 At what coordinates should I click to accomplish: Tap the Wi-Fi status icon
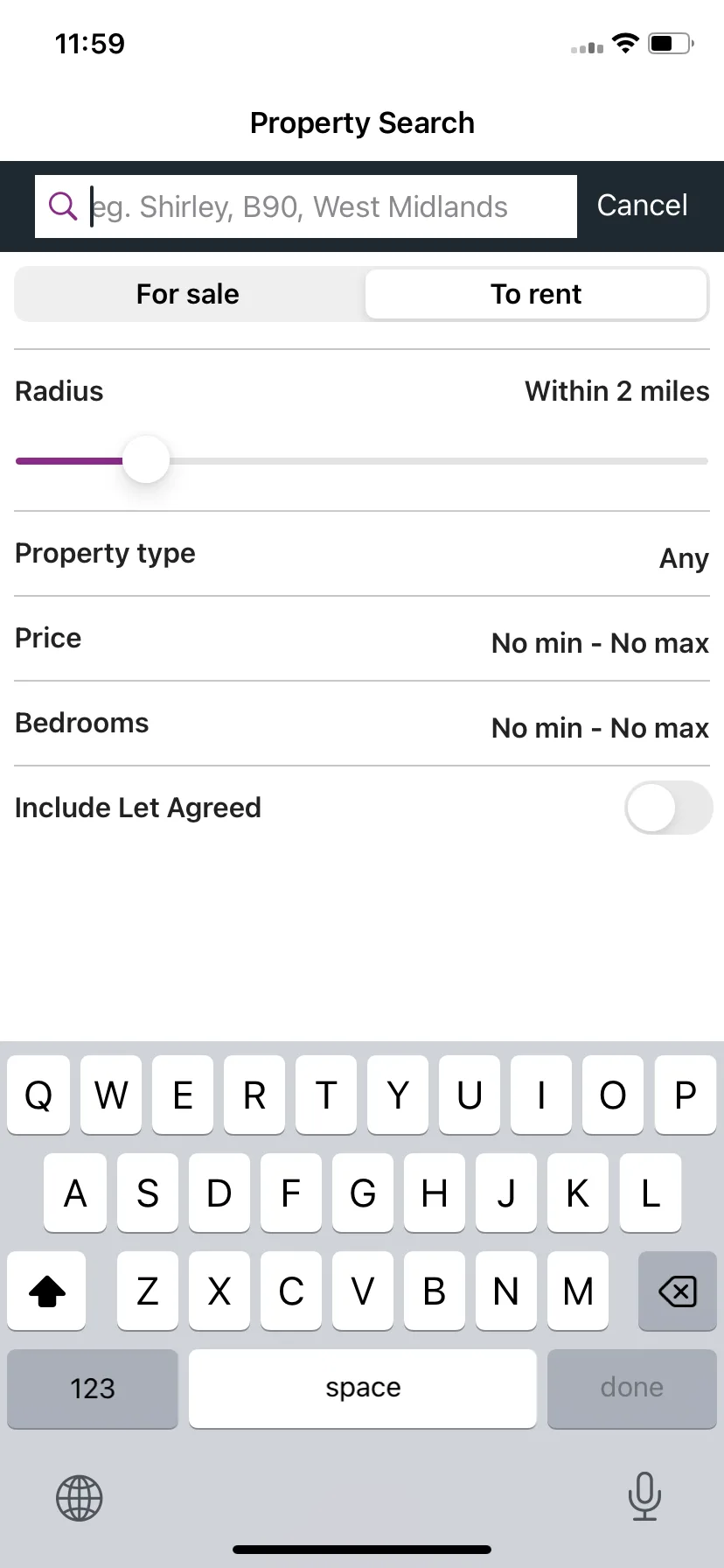[x=625, y=43]
